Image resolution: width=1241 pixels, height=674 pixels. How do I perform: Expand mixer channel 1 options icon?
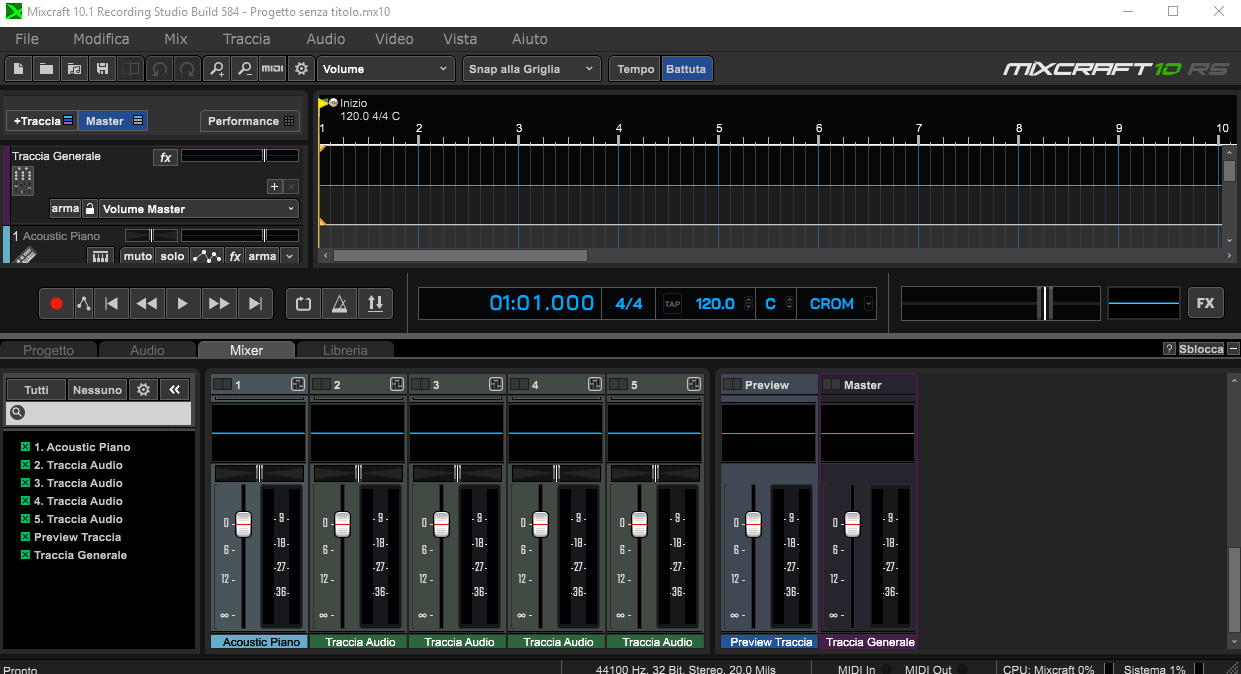pyautogui.click(x=298, y=384)
